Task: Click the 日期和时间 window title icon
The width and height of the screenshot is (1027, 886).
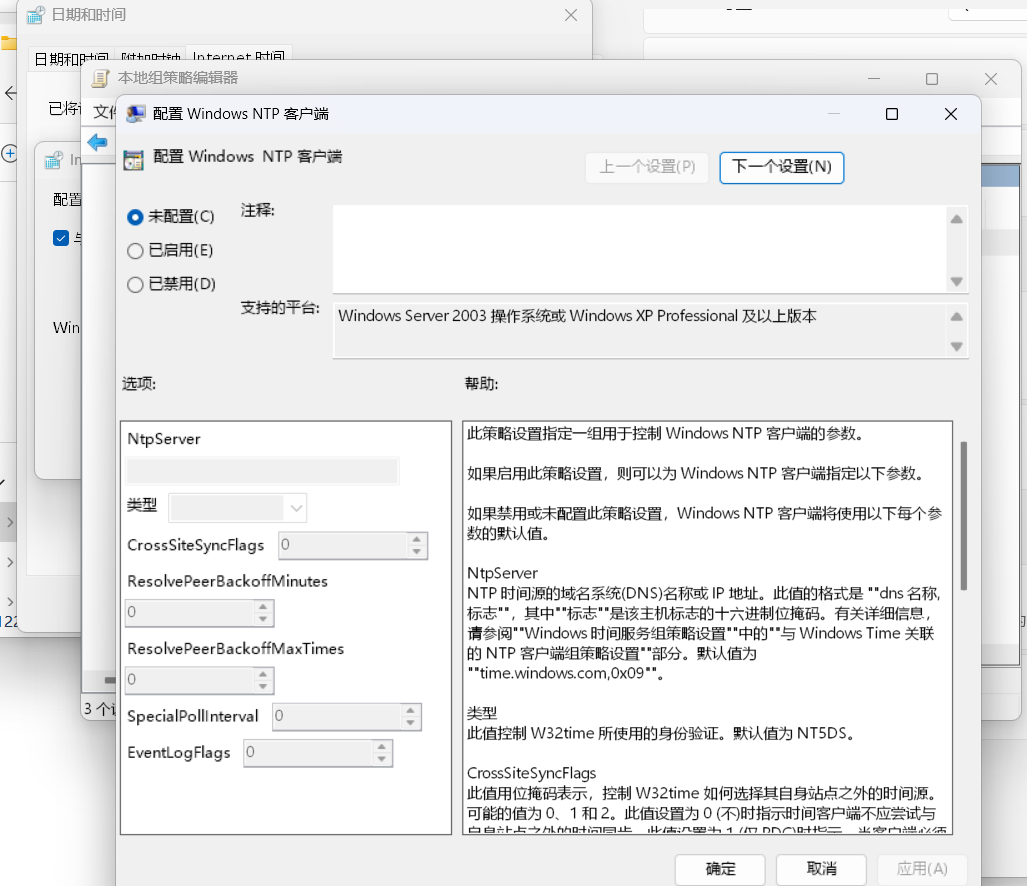Action: coord(35,14)
